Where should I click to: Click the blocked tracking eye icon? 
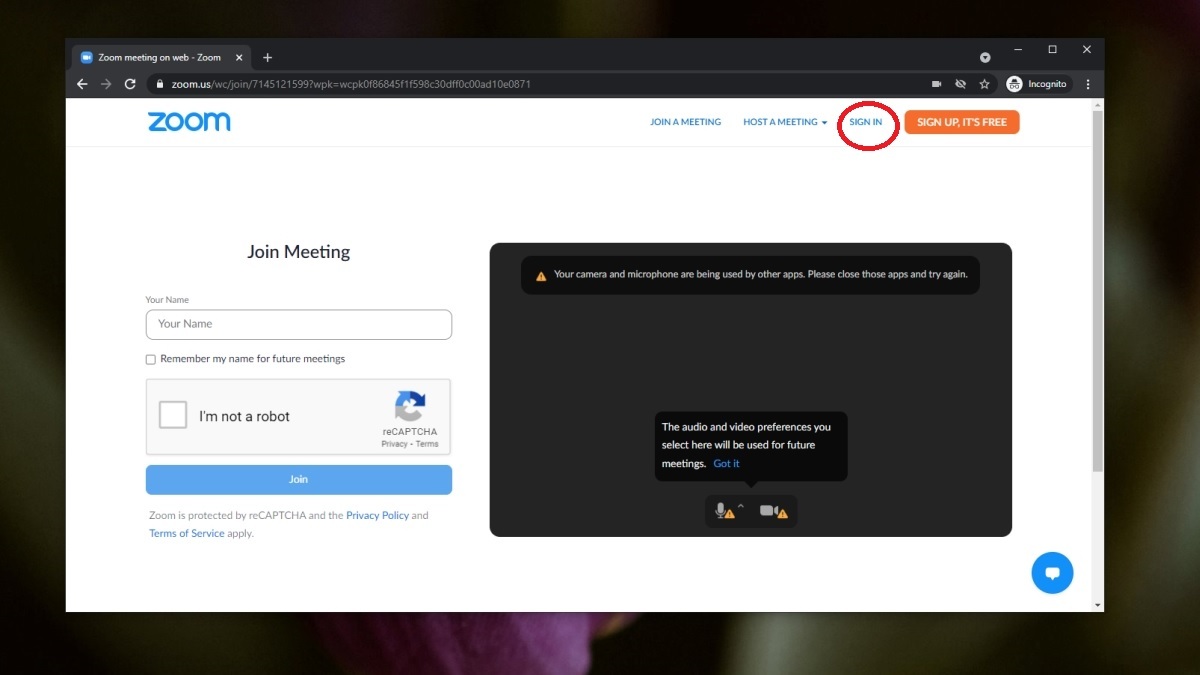[961, 84]
